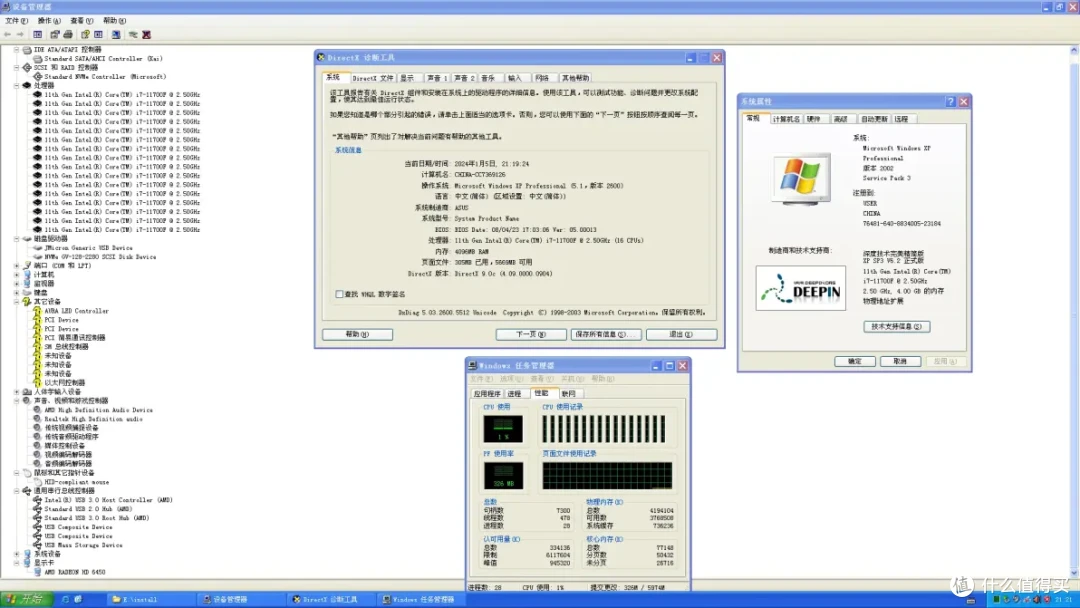Collapse the 通用串行总线控制器 node
This screenshot has width=1080, height=608.
pos(17,491)
